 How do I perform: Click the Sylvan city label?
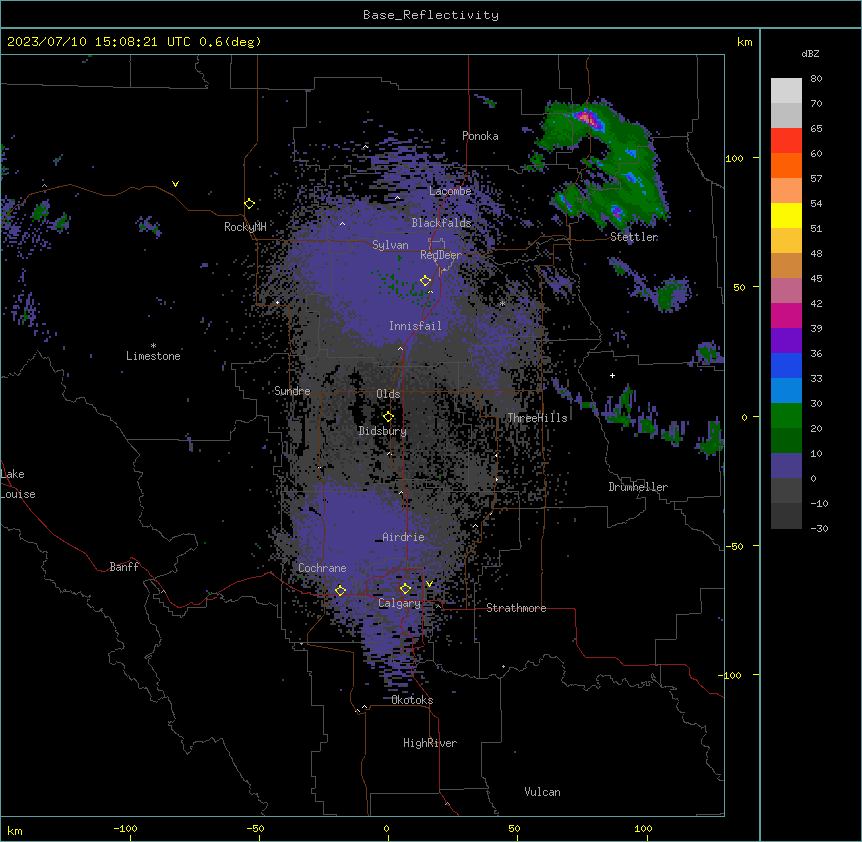point(390,245)
